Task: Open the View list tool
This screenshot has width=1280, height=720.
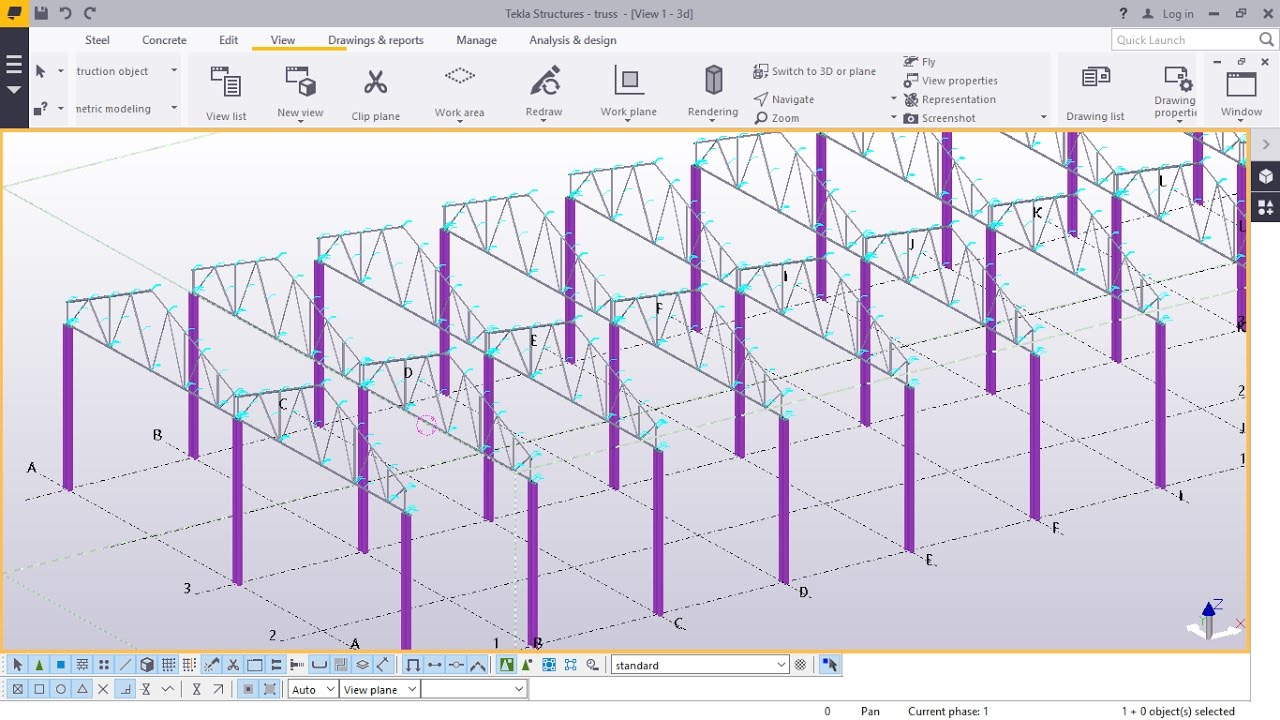Action: (226, 93)
